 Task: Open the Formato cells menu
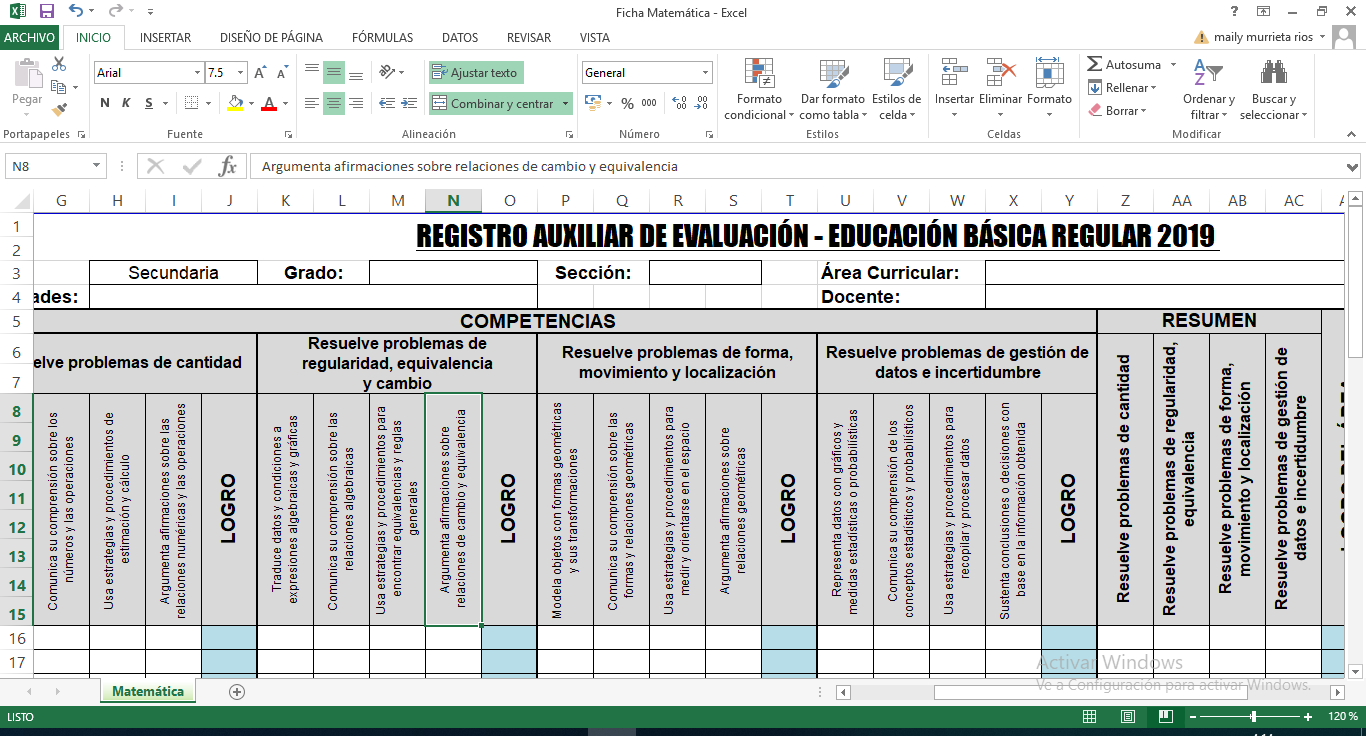[1049, 90]
